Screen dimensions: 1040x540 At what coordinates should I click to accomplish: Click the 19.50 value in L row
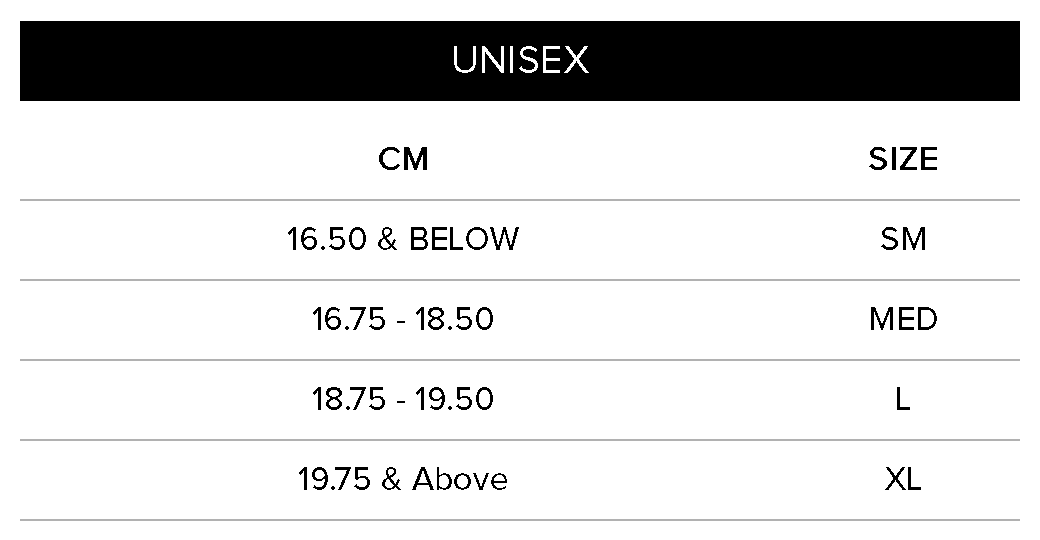[457, 400]
